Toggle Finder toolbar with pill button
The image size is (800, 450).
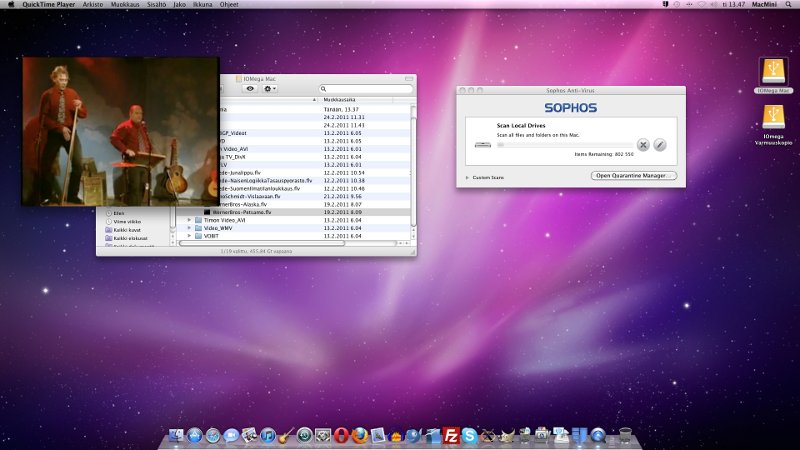point(409,79)
